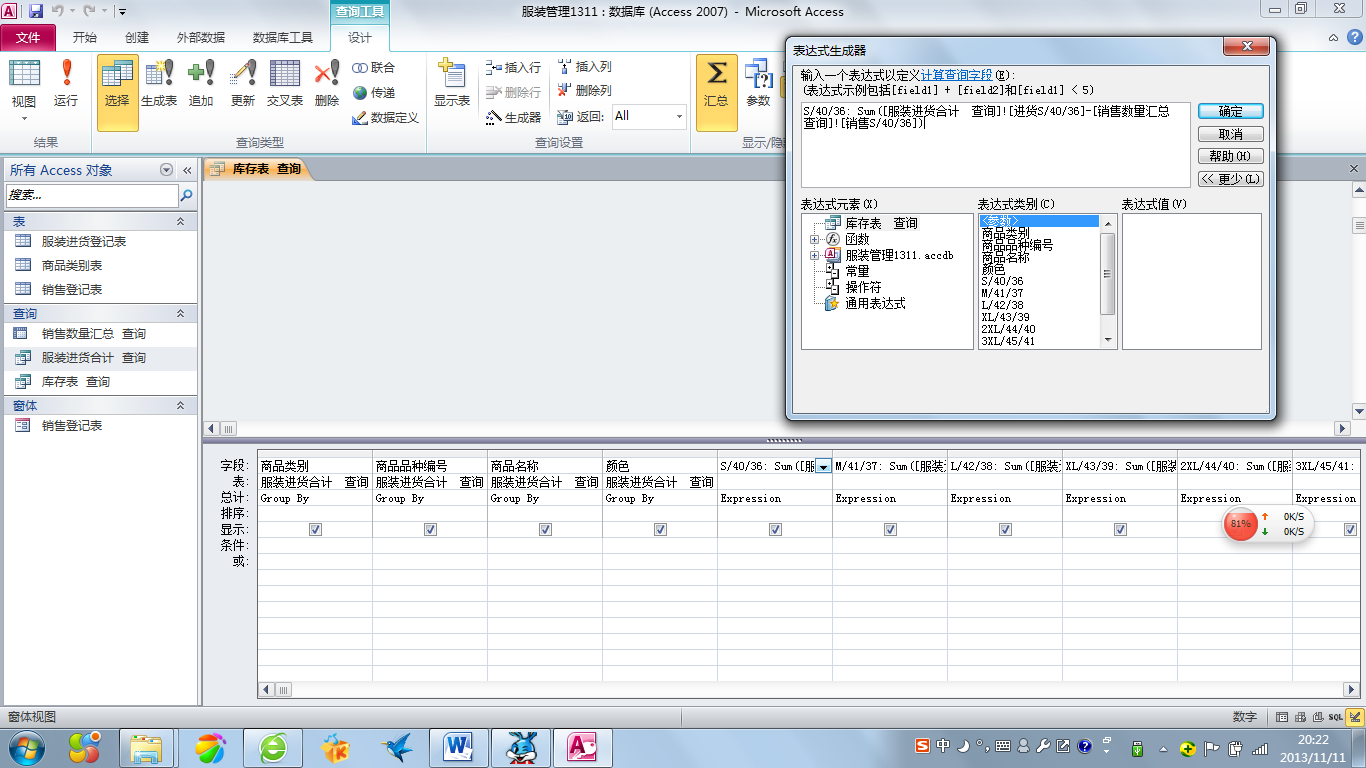Image resolution: width=1366 pixels, height=768 pixels.
Task: Click the Update (更新) query icon
Action: [x=243, y=82]
